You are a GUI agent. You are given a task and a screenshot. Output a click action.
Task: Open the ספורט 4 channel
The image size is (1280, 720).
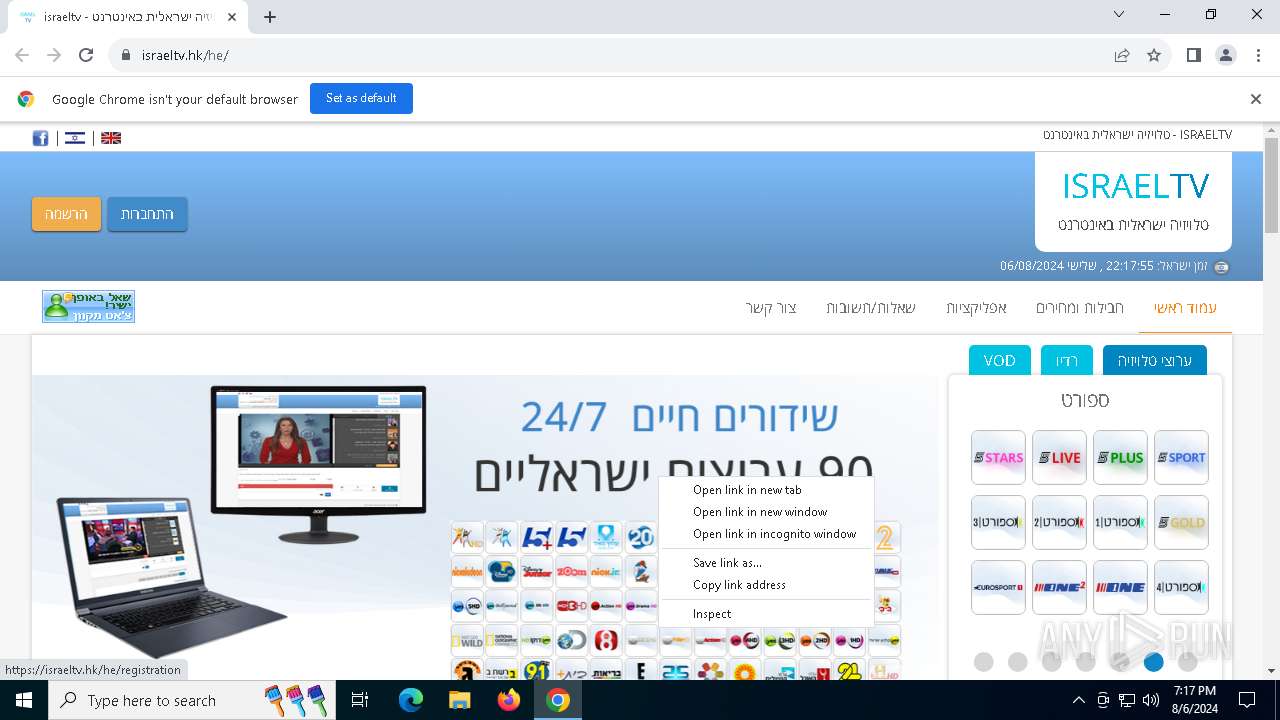[x=1181, y=587]
